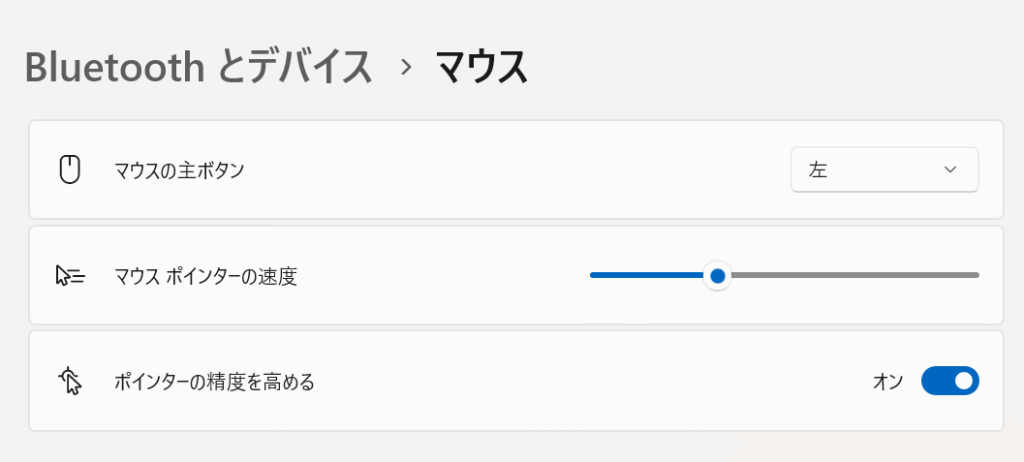
Task: Click the ポインターの精度を高める label
Action: (214, 382)
